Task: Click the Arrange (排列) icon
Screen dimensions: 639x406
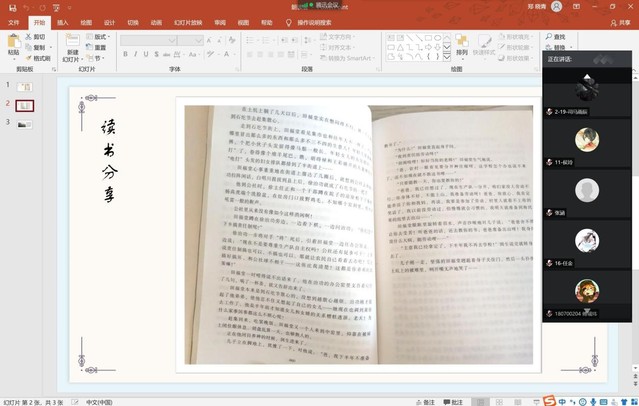Action: (461, 42)
